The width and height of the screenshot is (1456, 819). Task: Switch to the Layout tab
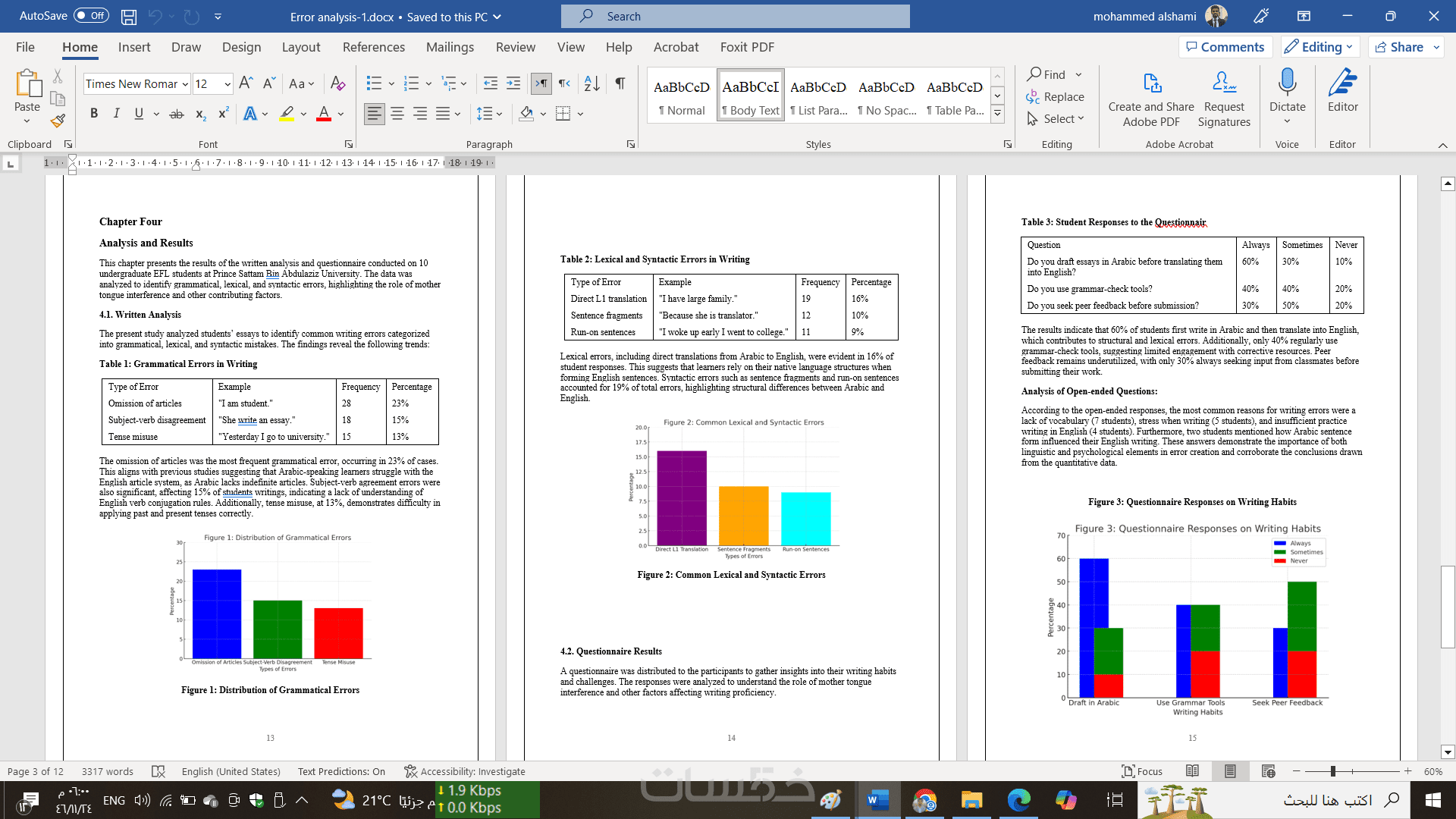tap(301, 47)
